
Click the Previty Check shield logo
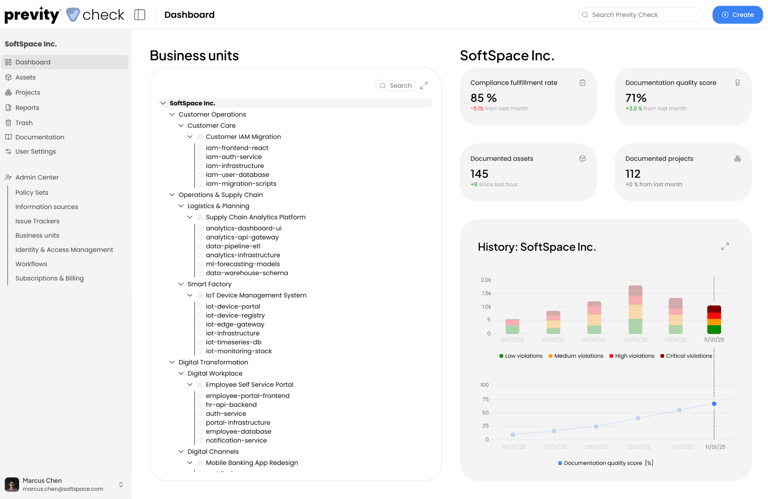tap(72, 15)
